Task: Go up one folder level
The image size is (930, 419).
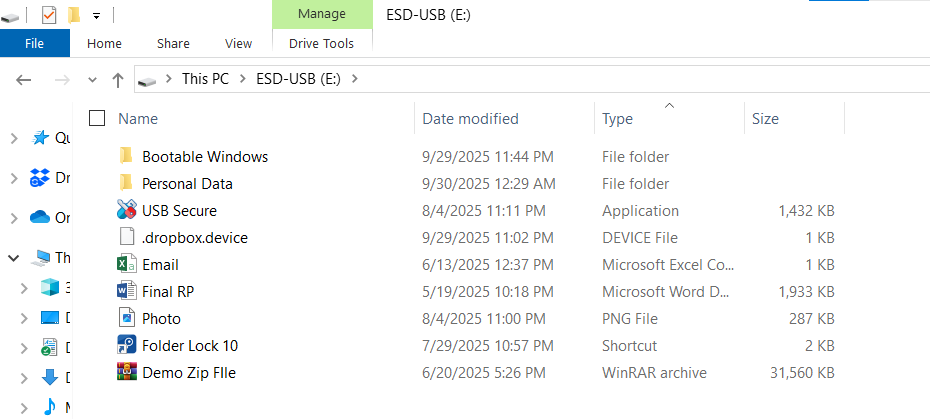Action: click(x=118, y=80)
